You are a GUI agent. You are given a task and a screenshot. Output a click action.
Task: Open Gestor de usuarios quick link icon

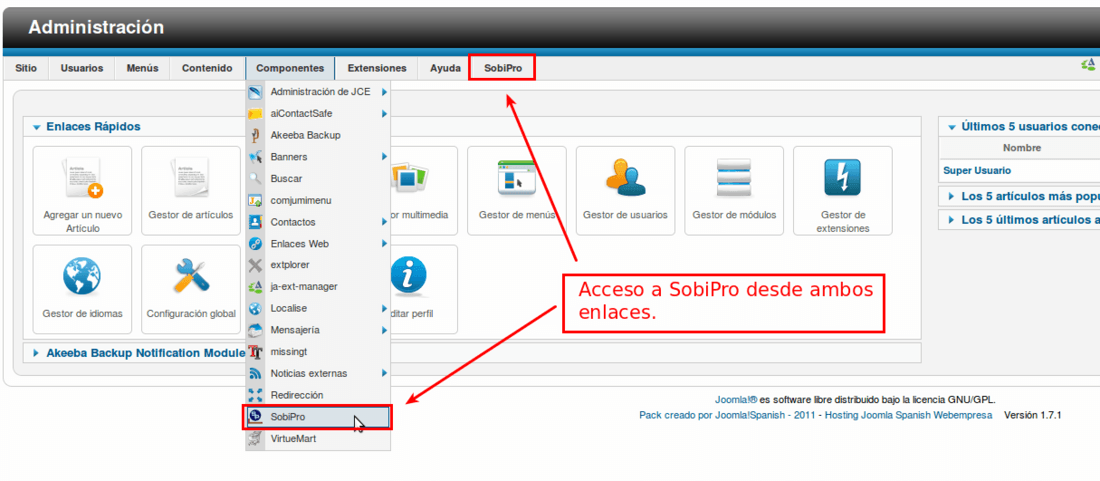pos(625,191)
